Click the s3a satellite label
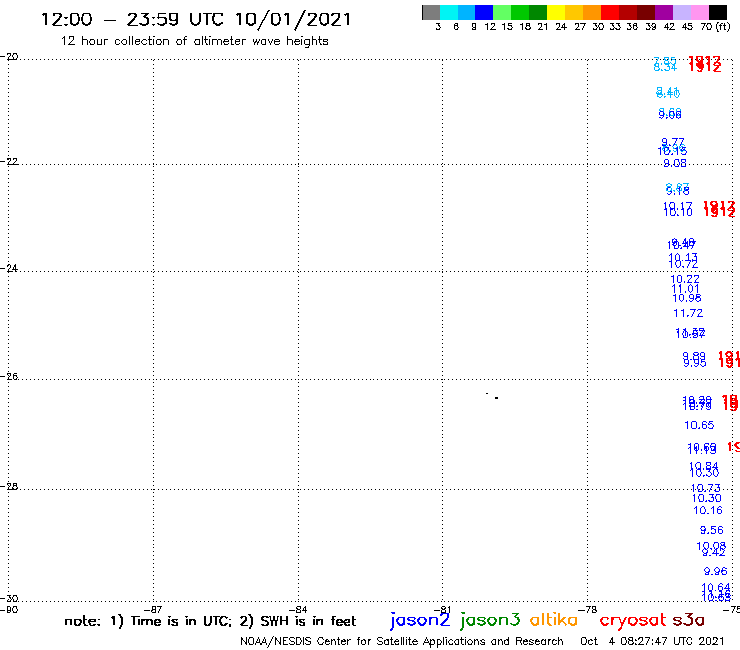This screenshot has height=650, width=740. [x=688, y=620]
